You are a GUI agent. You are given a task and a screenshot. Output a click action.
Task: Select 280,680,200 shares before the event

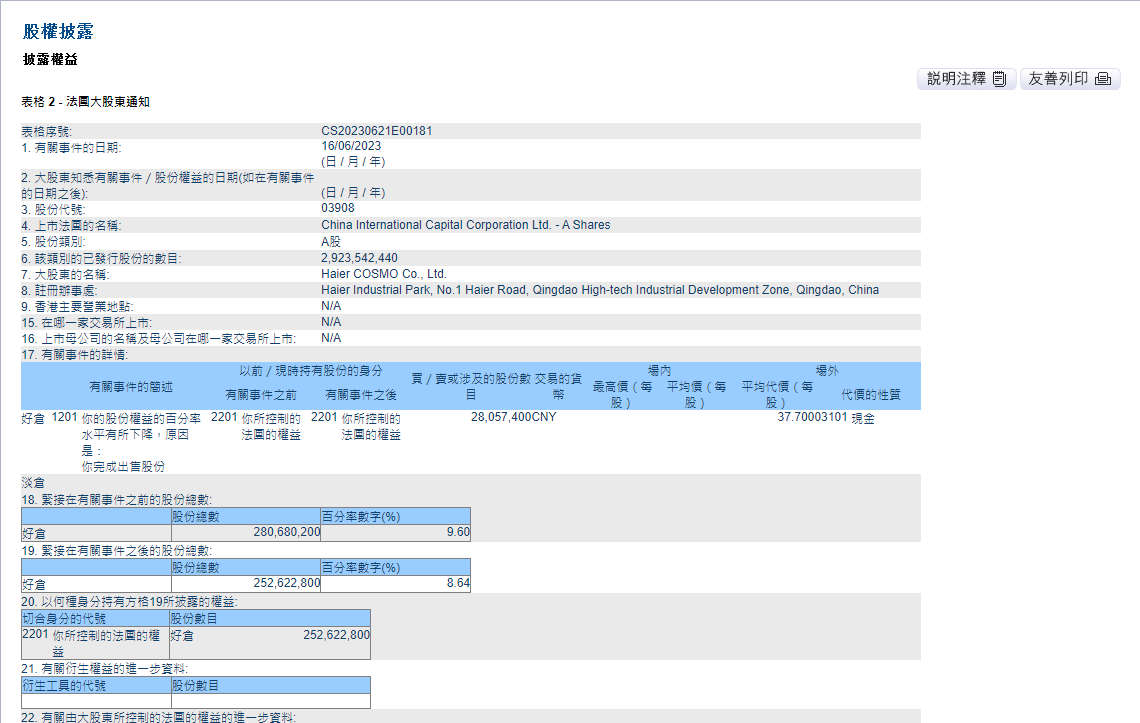(286, 532)
